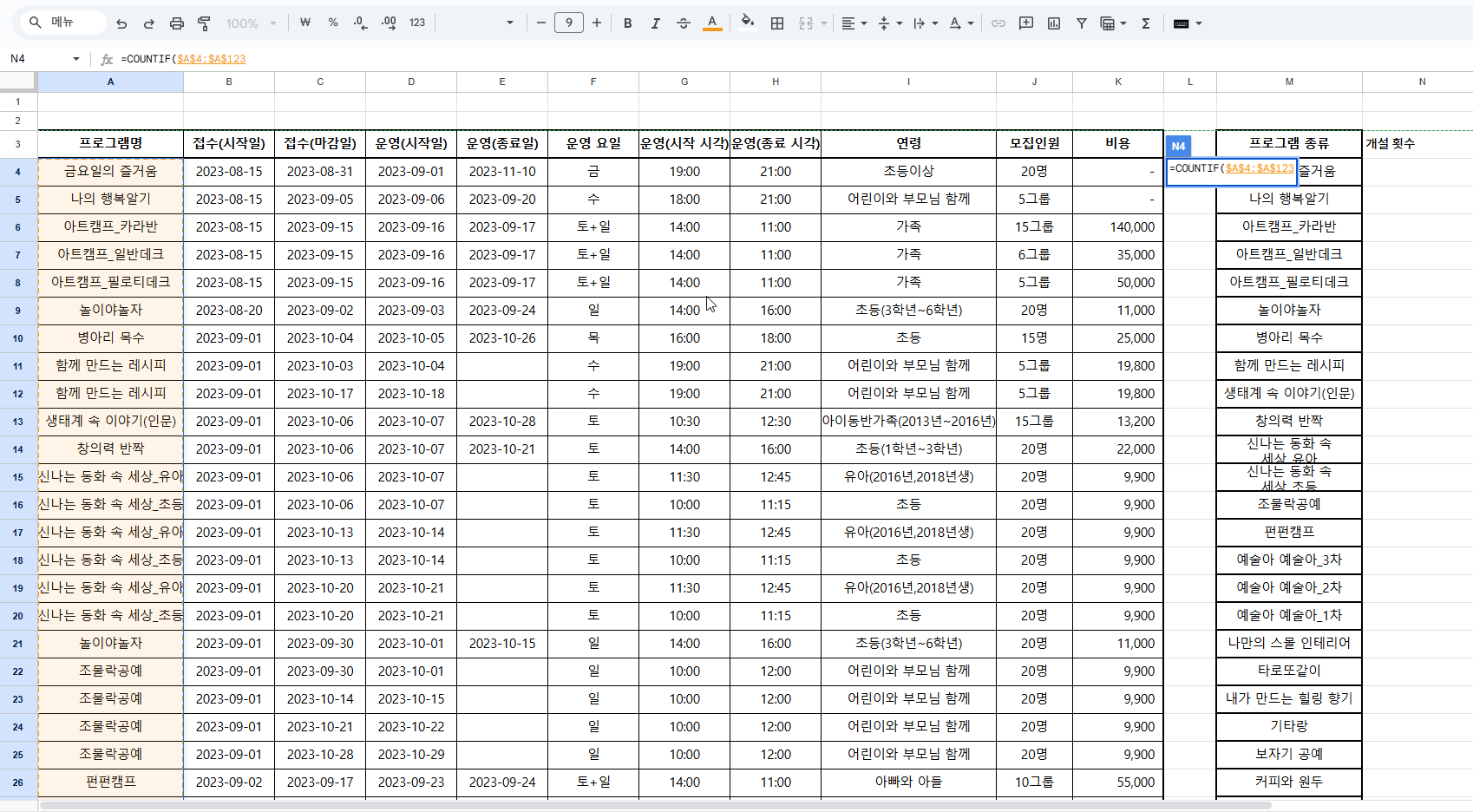Select the 초등(1학년~3학년) cell
This screenshot has width=1473, height=812.
[908, 449]
